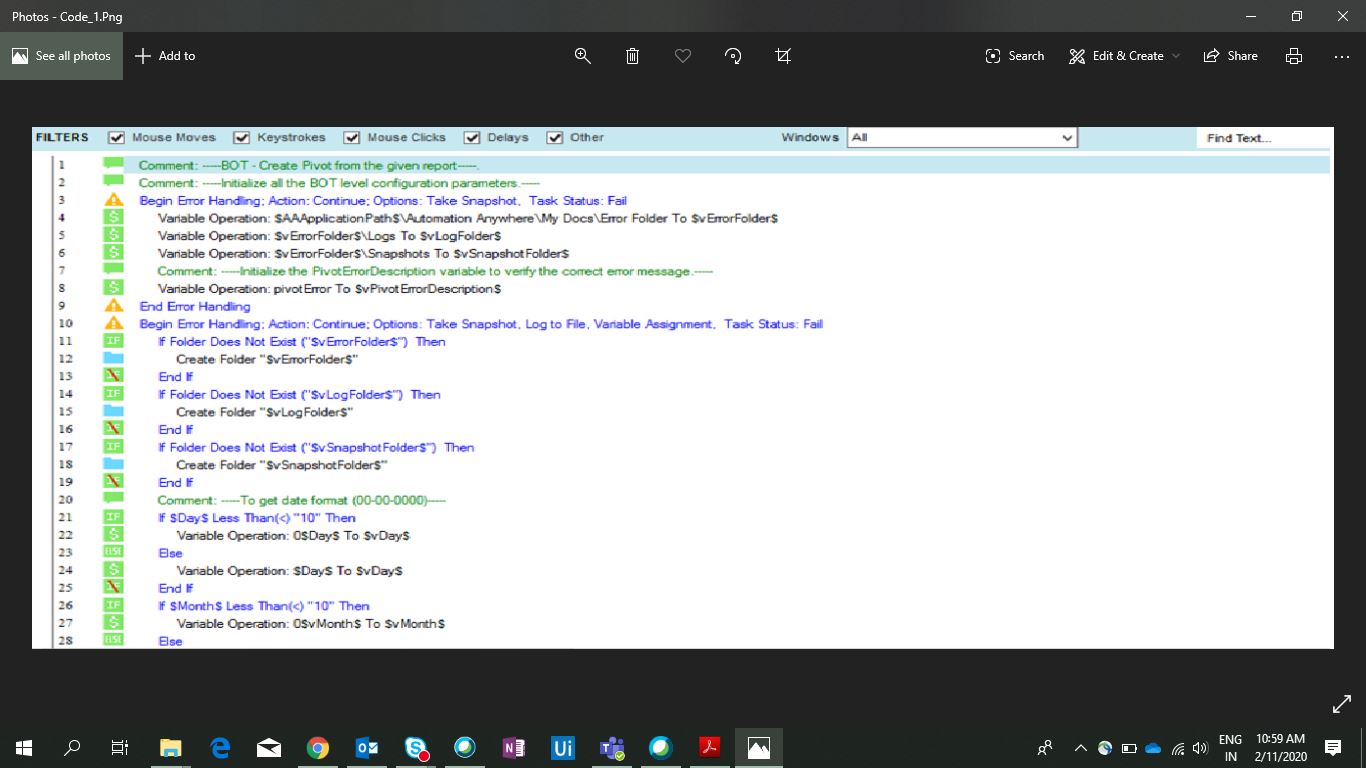The image size is (1366, 768).
Task: Click the Add to menu item
Action: tap(165, 56)
